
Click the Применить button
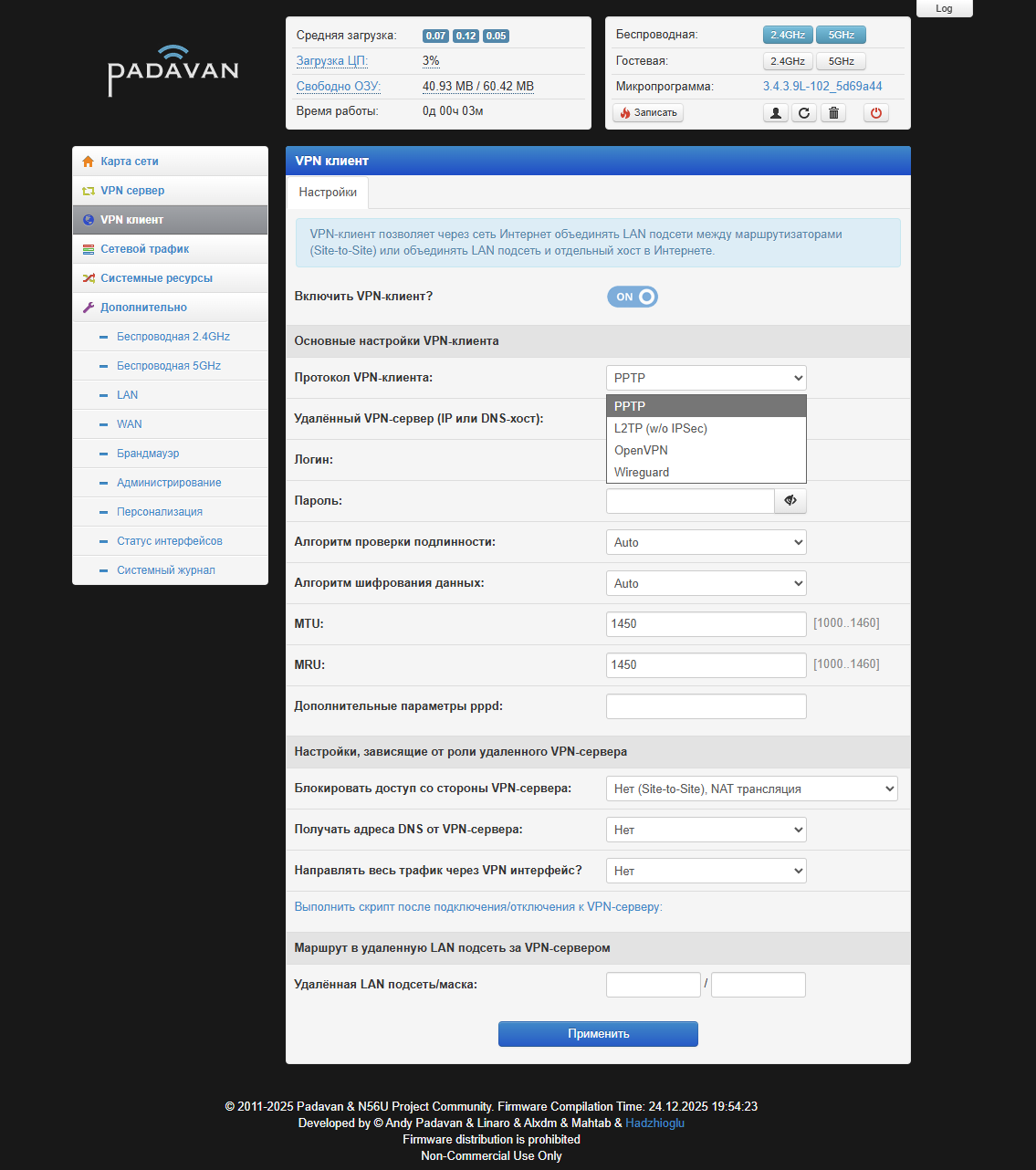tap(598, 1034)
